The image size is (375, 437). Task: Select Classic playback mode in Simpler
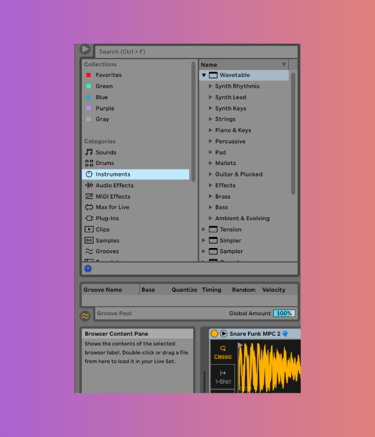click(223, 352)
